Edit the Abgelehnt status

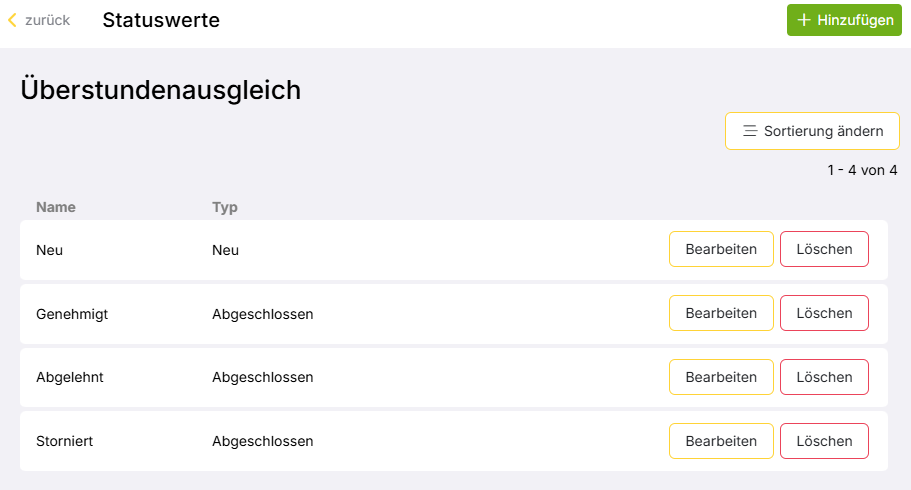pyautogui.click(x=721, y=377)
